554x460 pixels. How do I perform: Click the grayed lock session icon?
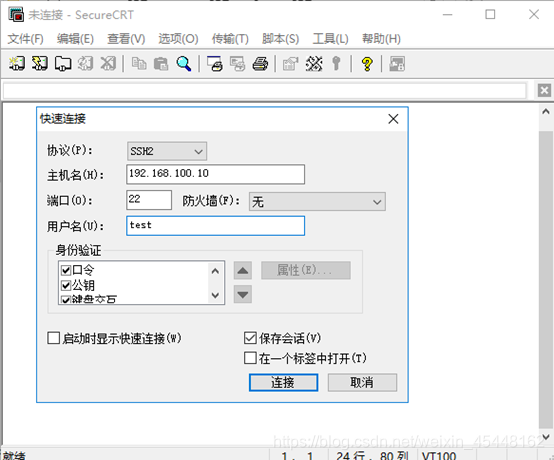(x=397, y=64)
